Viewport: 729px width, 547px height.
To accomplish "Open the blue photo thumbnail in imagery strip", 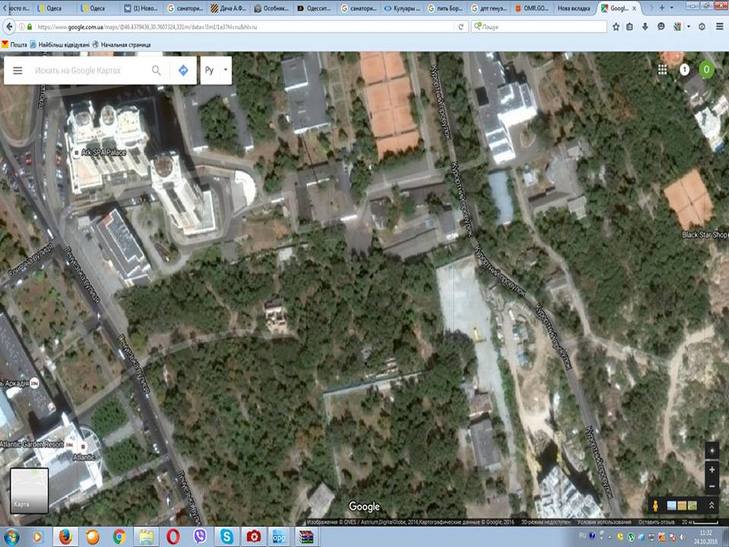I will pos(671,505).
